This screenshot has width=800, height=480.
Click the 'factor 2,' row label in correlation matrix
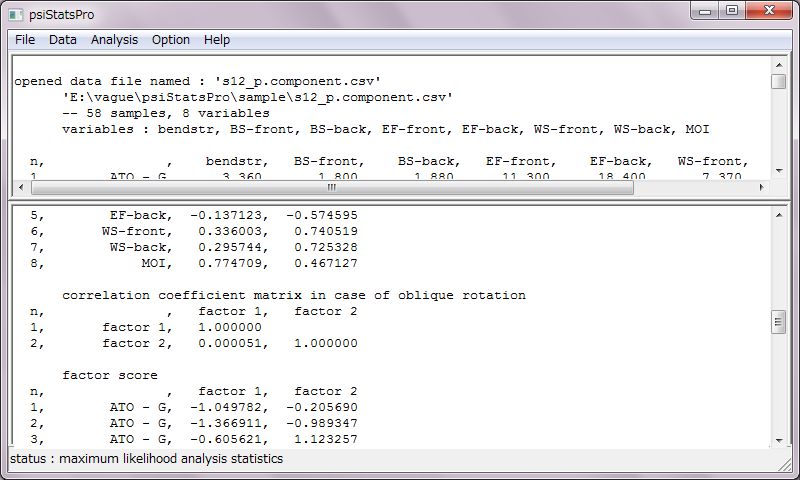tap(137, 344)
